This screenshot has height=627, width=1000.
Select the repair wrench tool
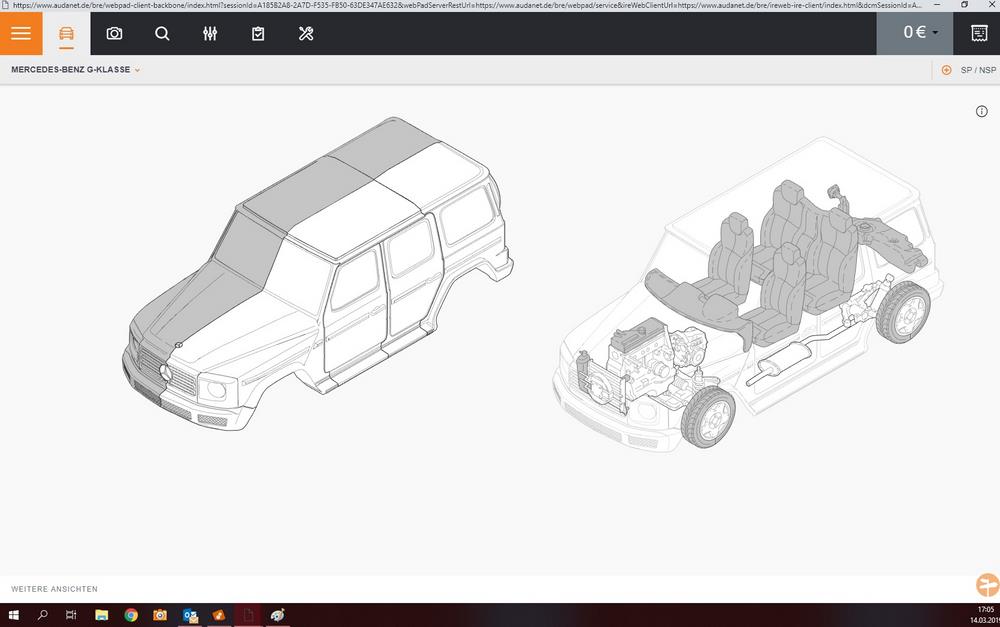coord(306,33)
